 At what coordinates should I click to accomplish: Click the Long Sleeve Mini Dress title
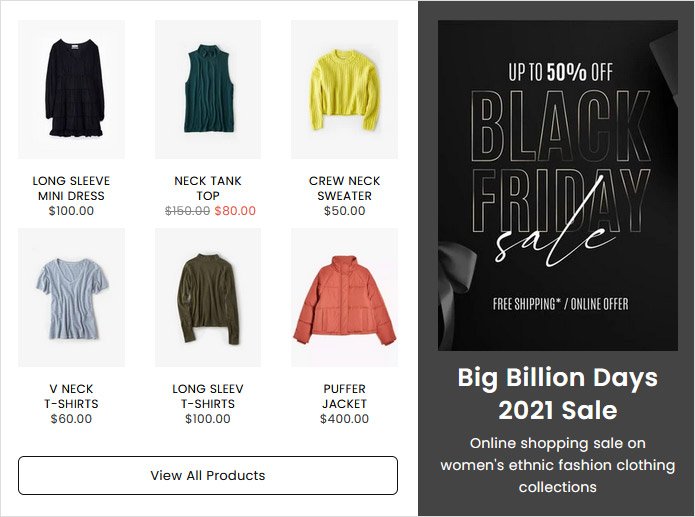pos(71,188)
